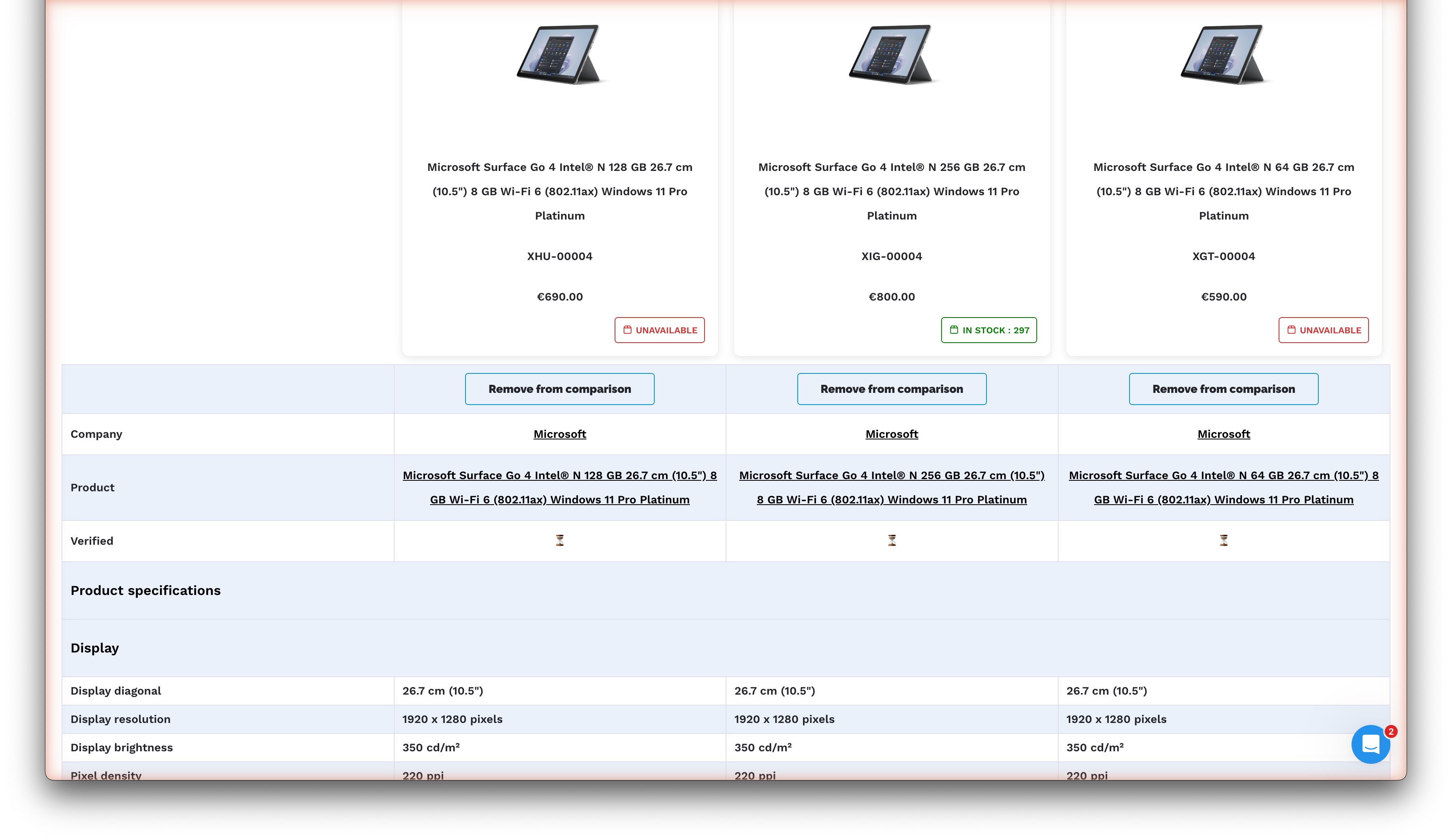Click the hourglass Verified icon for 128 GB model
Image resolution: width=1452 pixels, height=840 pixels.
[559, 540]
